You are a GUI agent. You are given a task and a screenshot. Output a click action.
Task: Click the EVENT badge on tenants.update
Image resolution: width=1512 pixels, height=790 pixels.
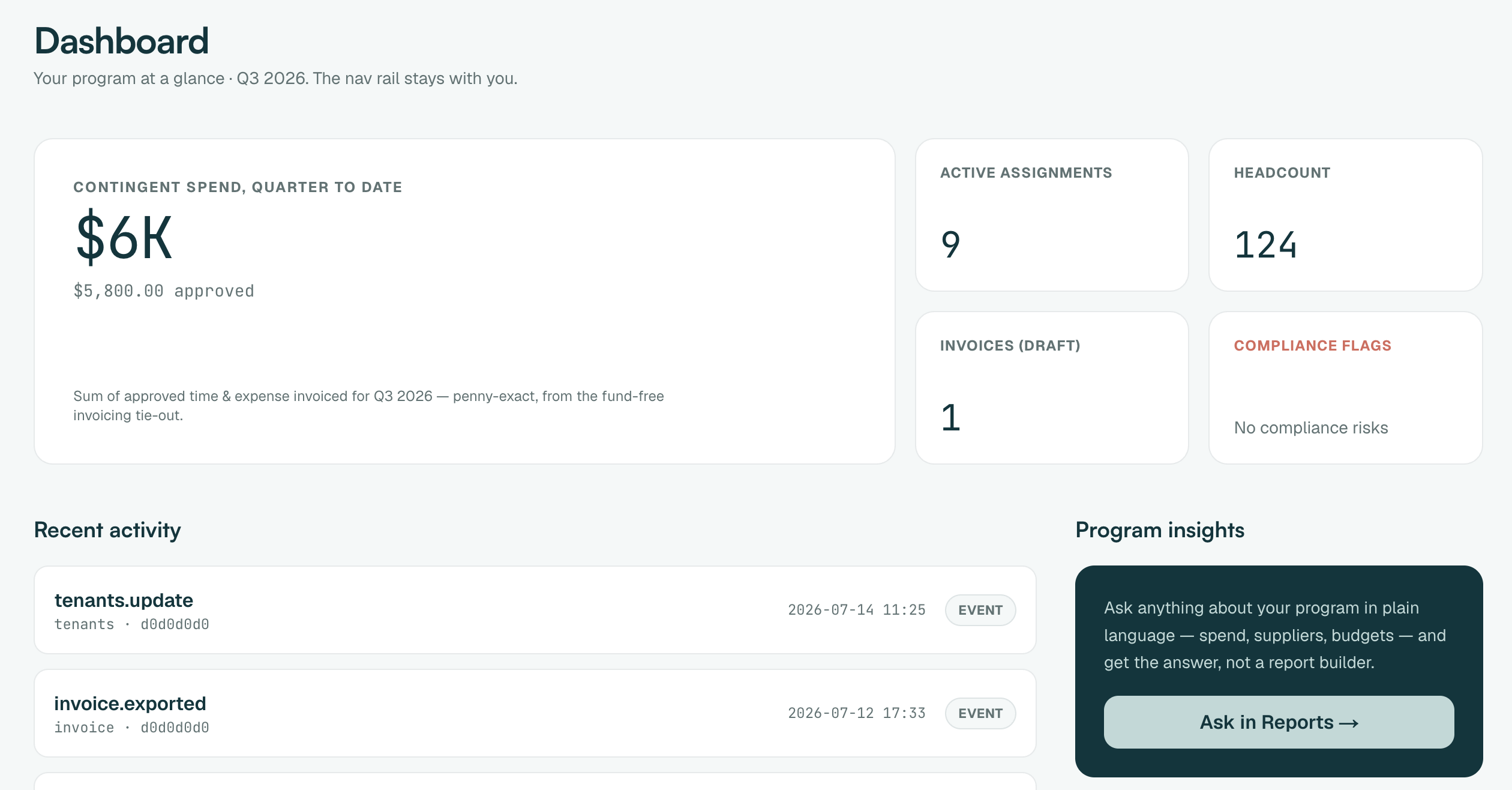(980, 610)
